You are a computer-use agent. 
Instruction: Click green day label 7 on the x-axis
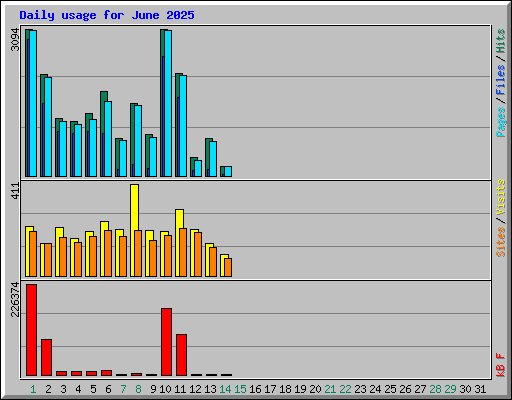123,389
